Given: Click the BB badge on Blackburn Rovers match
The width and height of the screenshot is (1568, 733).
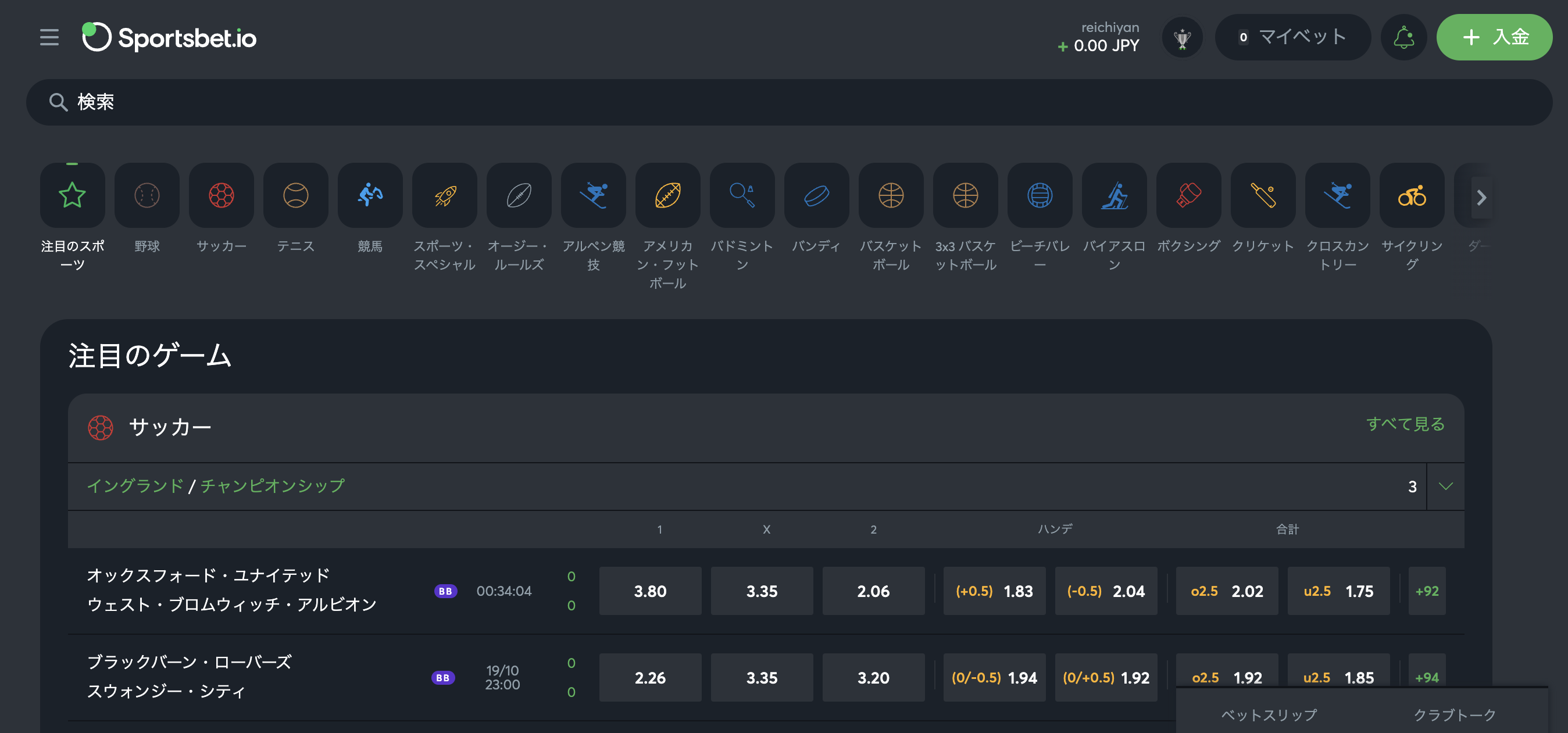Looking at the screenshot, I should pyautogui.click(x=443, y=678).
